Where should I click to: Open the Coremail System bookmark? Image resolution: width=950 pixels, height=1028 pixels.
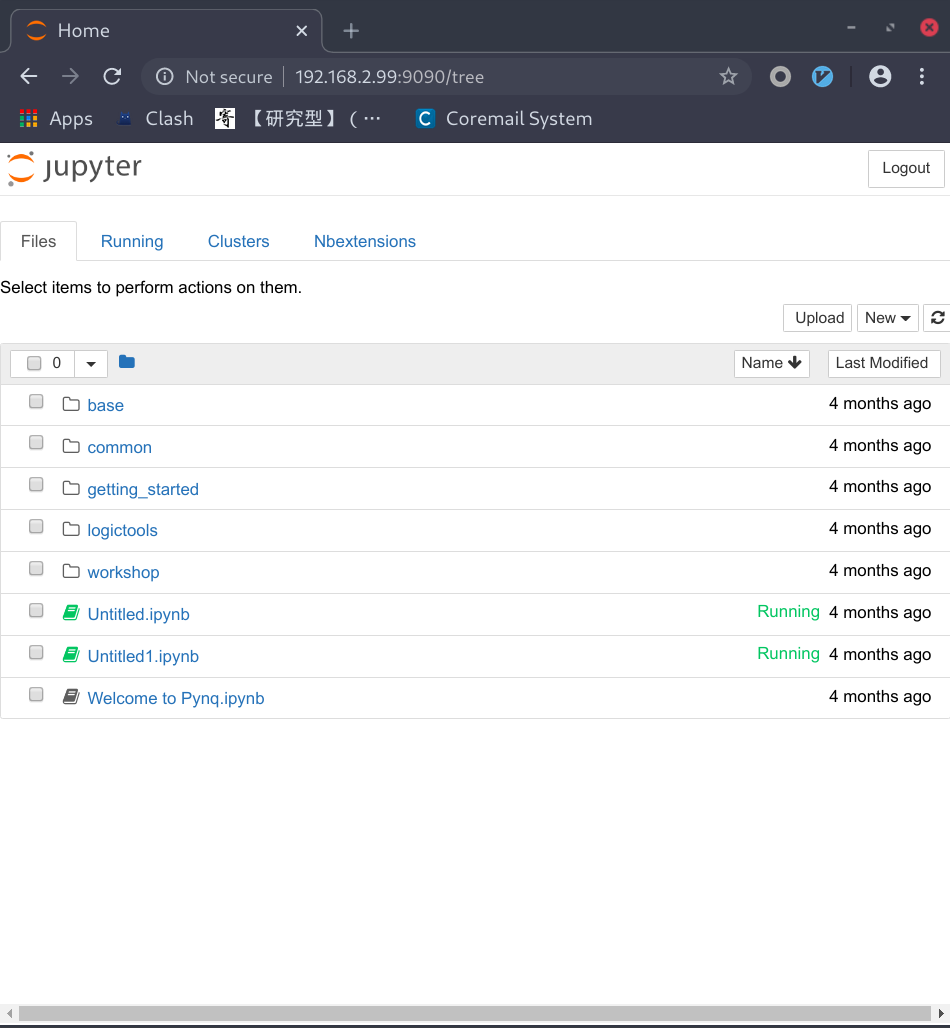504,119
